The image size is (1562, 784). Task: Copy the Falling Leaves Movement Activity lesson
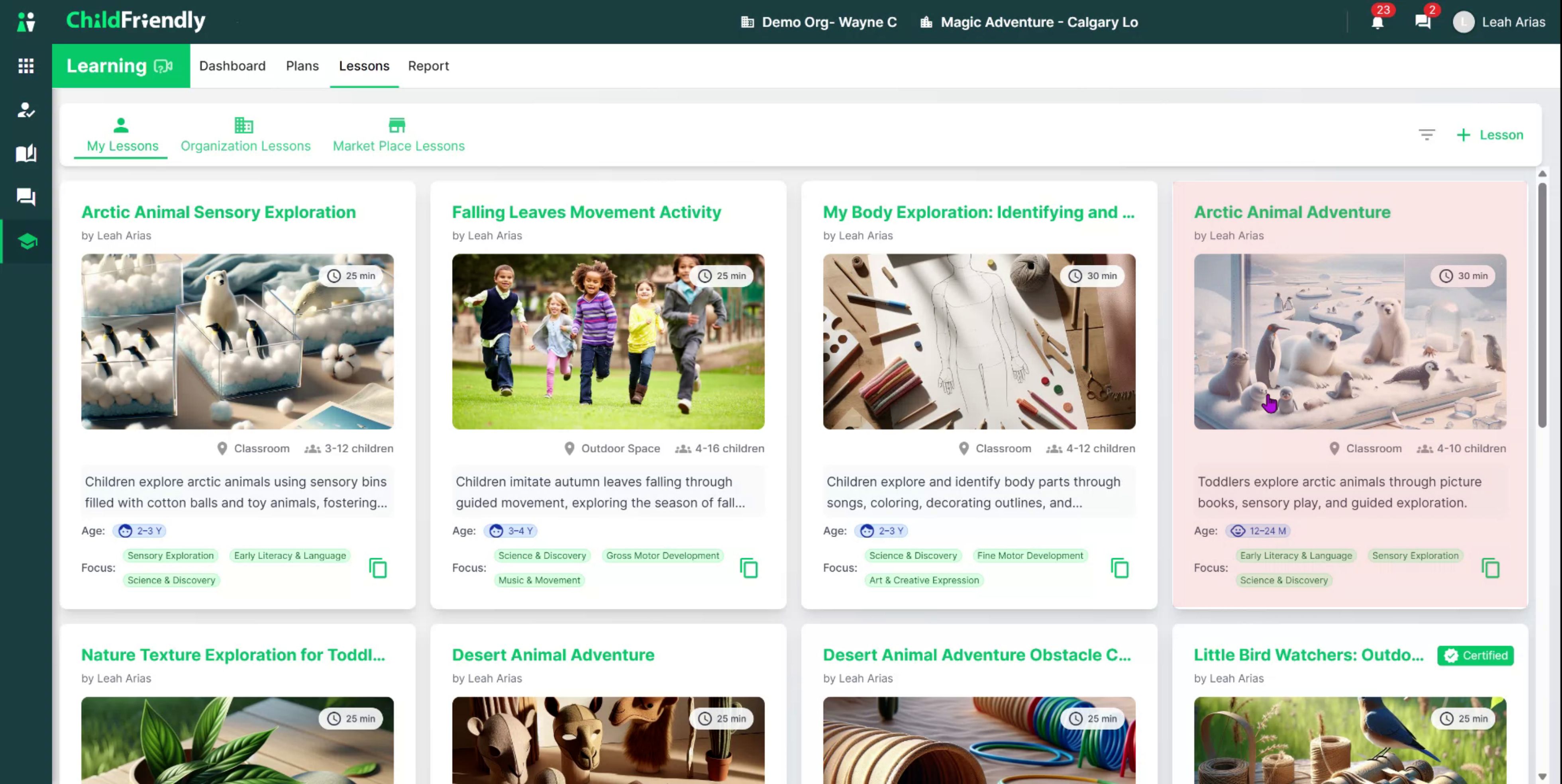coord(749,568)
